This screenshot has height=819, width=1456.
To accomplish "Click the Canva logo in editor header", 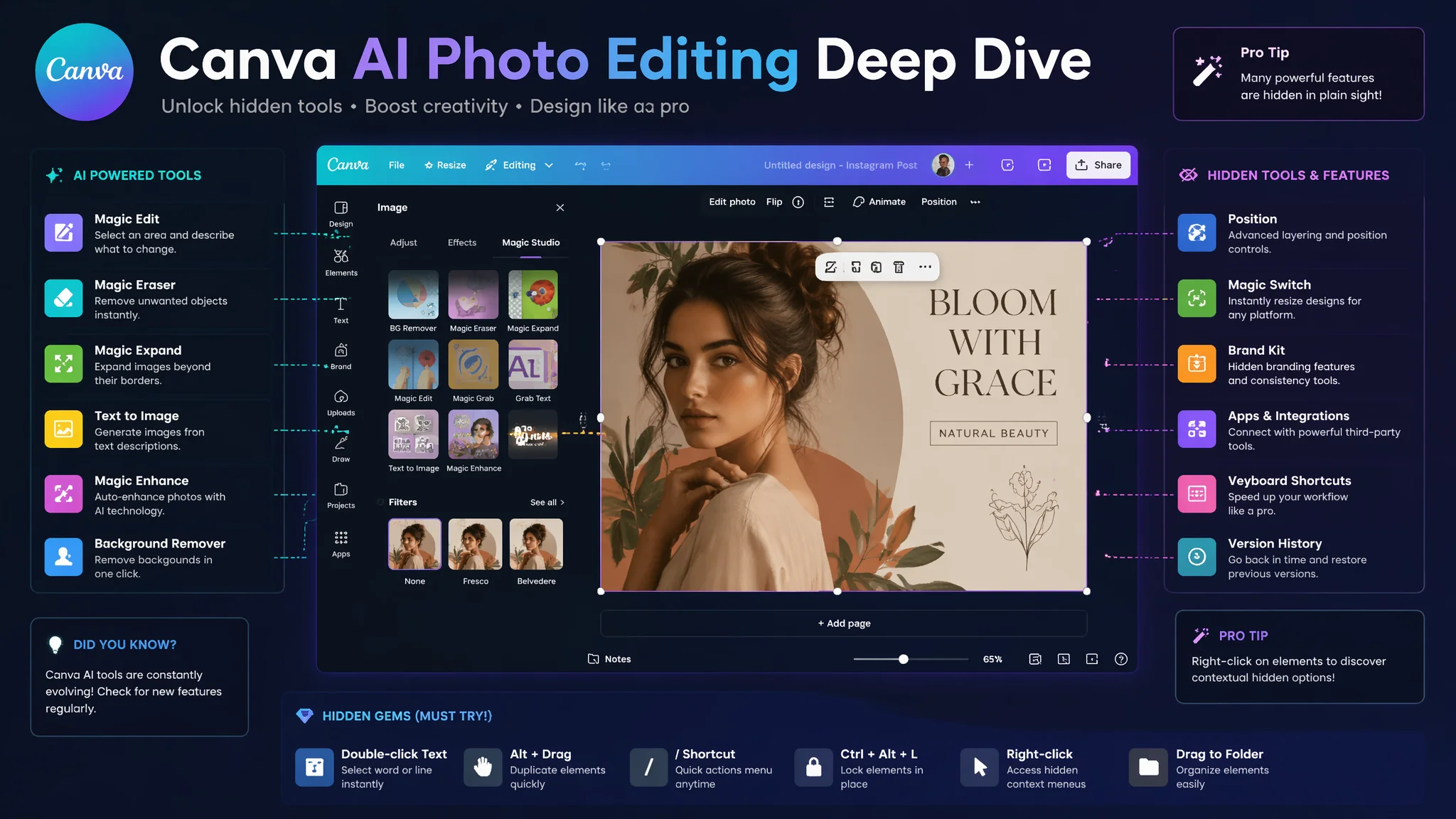I will tap(348, 165).
